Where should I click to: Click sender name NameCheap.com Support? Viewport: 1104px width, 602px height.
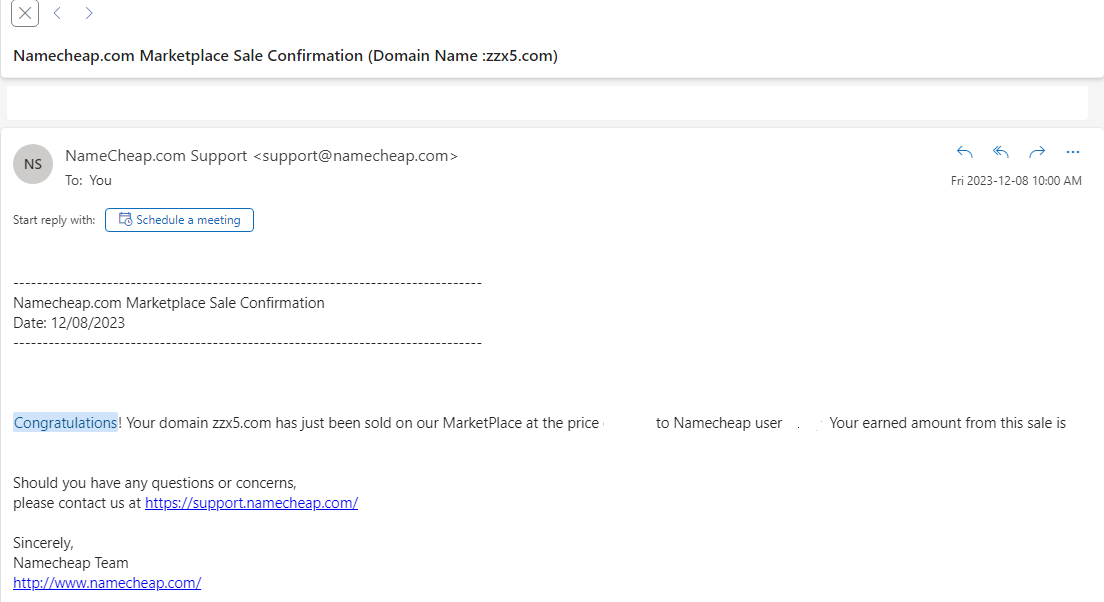156,156
